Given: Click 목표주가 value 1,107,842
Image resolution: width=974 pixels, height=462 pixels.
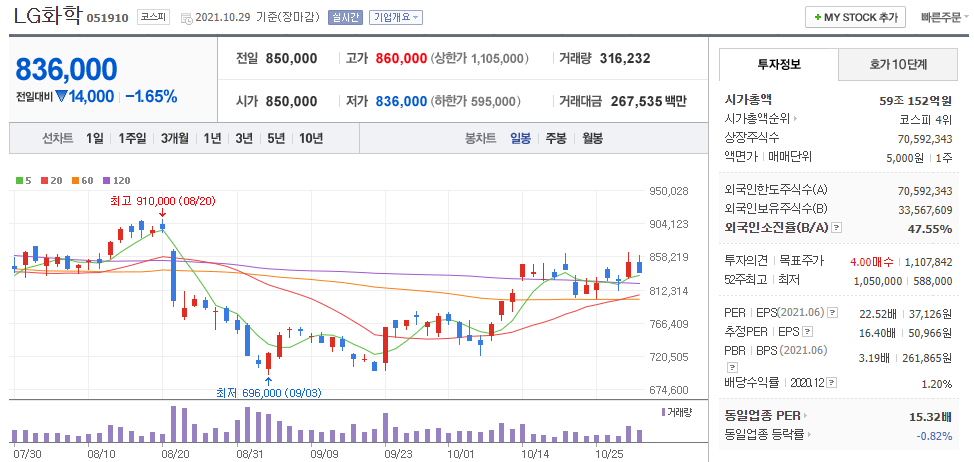Looking at the screenshot, I should pos(929,262).
